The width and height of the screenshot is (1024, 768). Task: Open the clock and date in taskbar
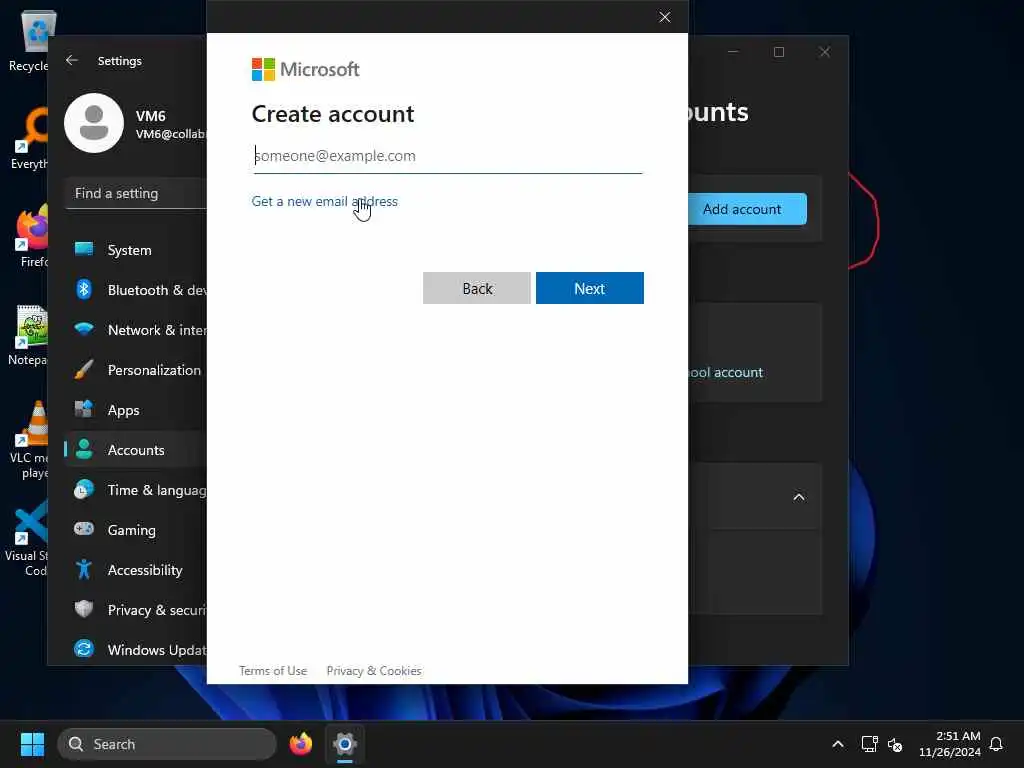950,744
